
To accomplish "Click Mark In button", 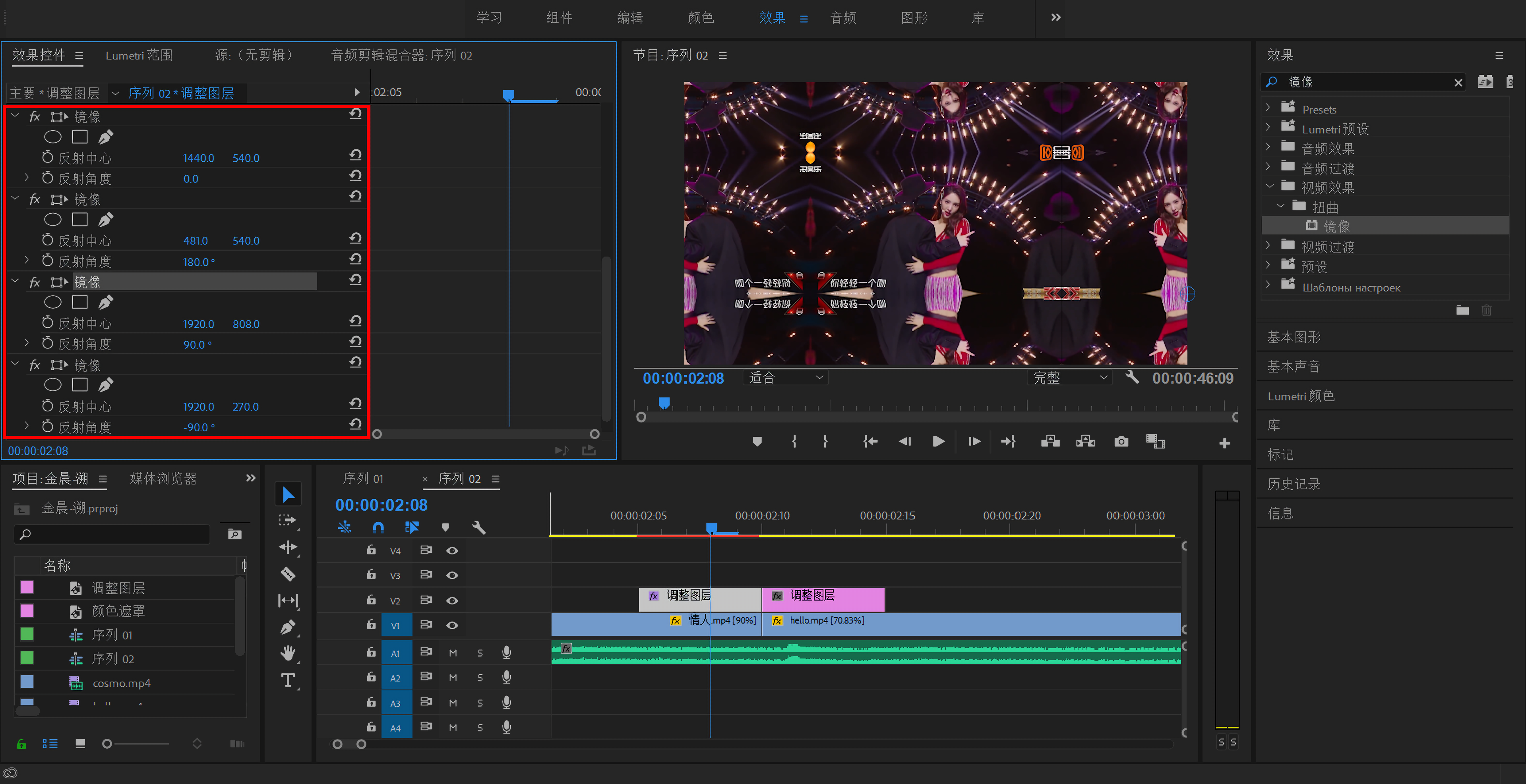I will pyautogui.click(x=794, y=442).
